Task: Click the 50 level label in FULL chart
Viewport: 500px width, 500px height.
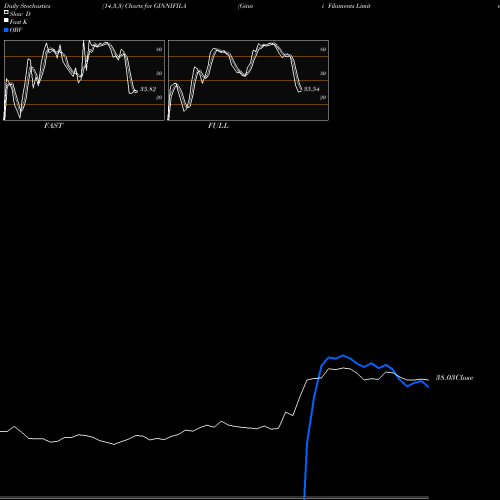Action: [x=323, y=73]
